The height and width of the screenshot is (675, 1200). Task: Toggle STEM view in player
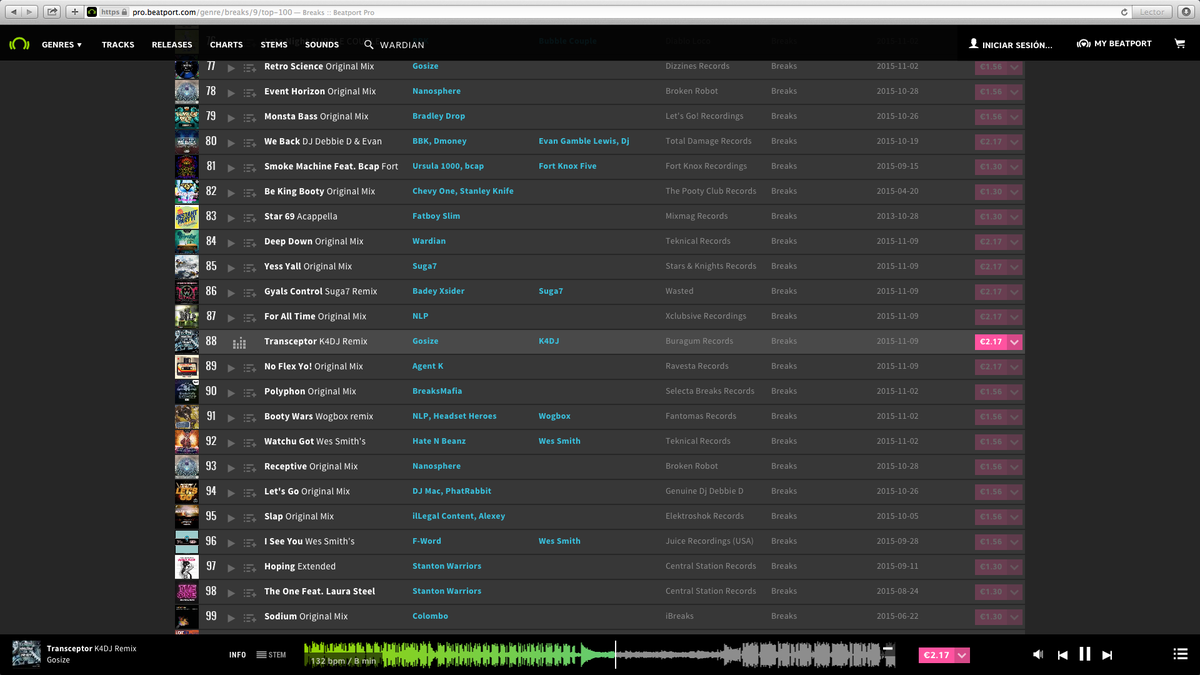point(271,655)
